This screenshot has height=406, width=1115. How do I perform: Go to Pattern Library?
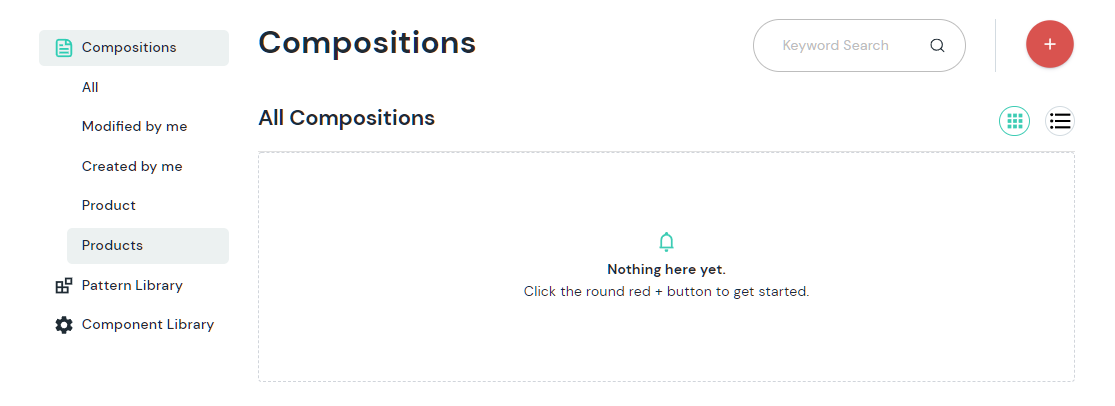132,286
